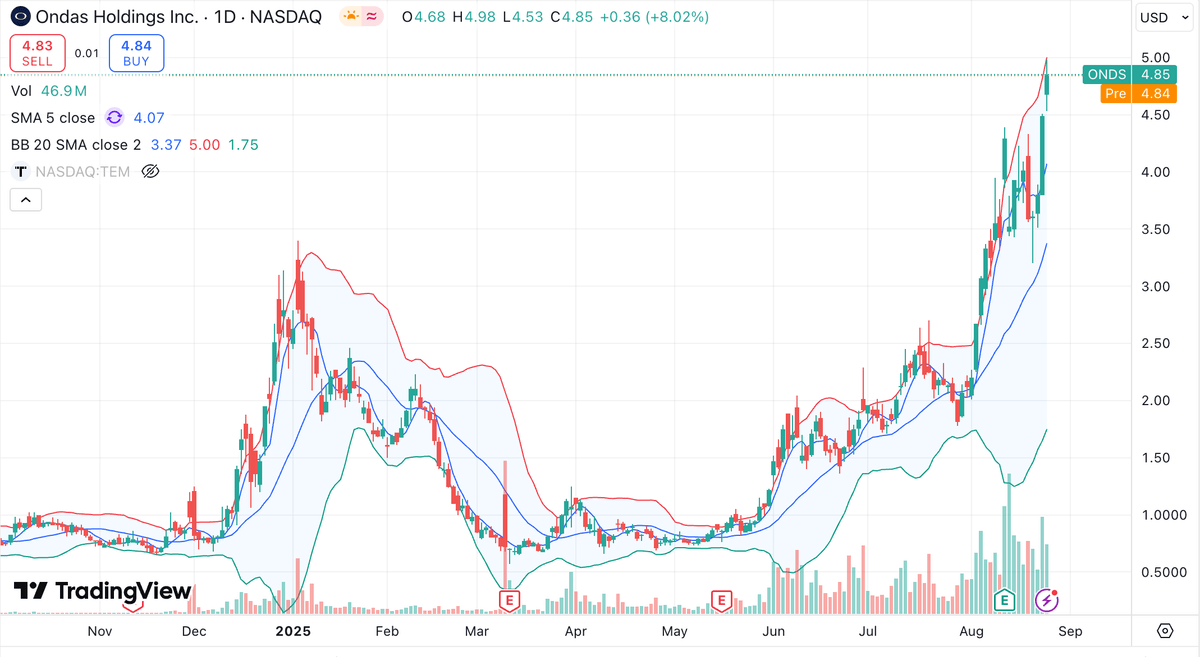Click the BB upper band value 5.00

pyautogui.click(x=204, y=144)
